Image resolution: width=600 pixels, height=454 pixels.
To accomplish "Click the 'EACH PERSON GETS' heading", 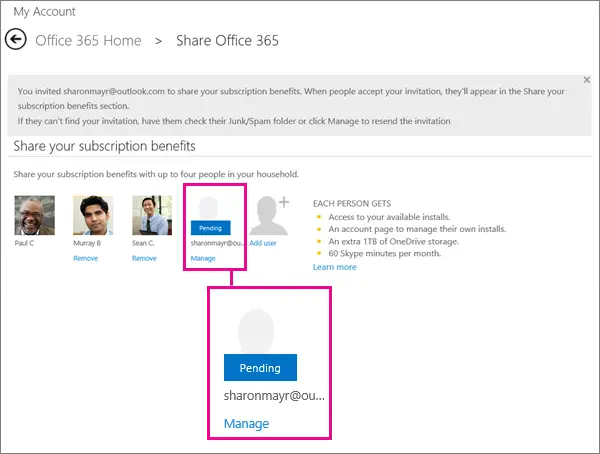I will 352,204.
